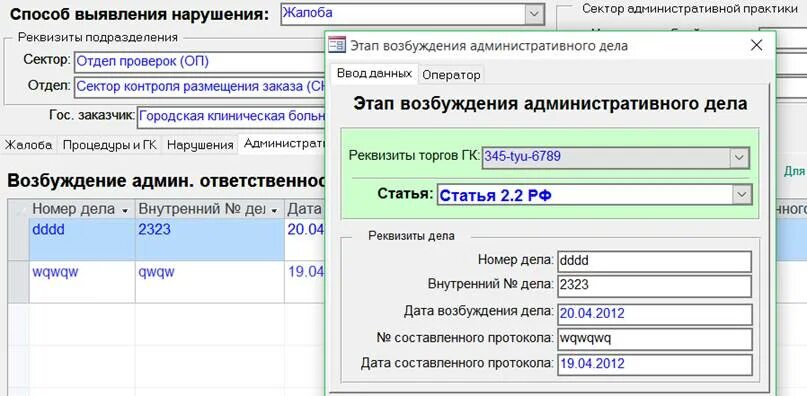
Task: Open the Способ выявления нарушения dropdown arrow
Action: point(534,14)
